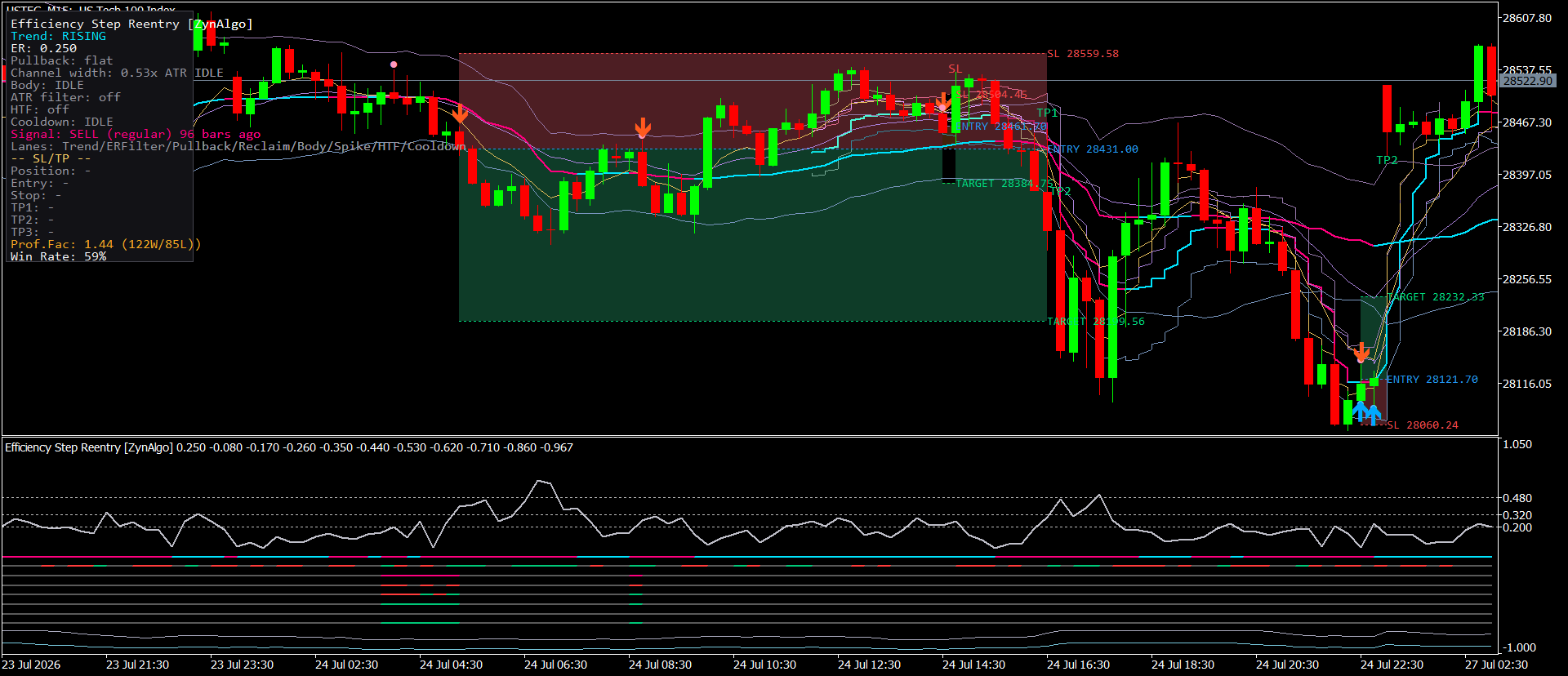Select the TARGET 28199.56 label

pyautogui.click(x=1096, y=322)
